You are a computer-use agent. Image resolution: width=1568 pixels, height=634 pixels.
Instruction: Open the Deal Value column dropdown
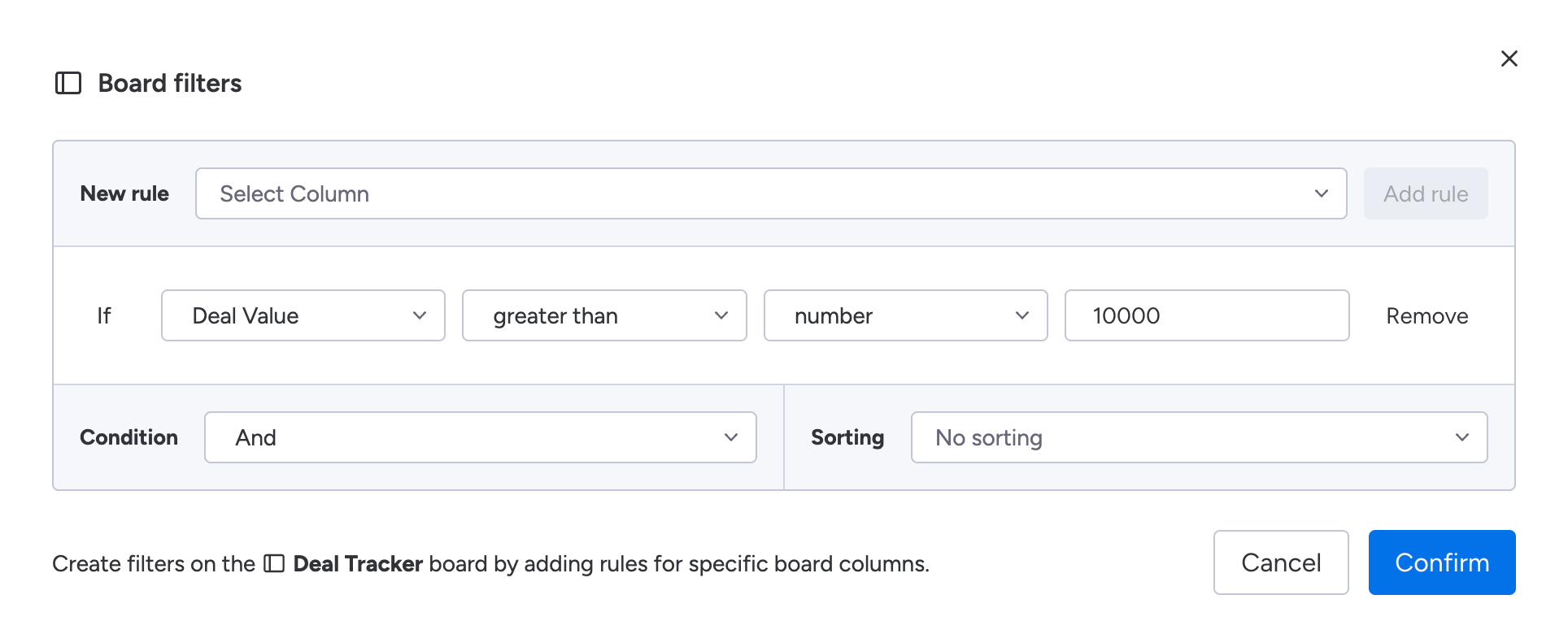[x=303, y=315]
